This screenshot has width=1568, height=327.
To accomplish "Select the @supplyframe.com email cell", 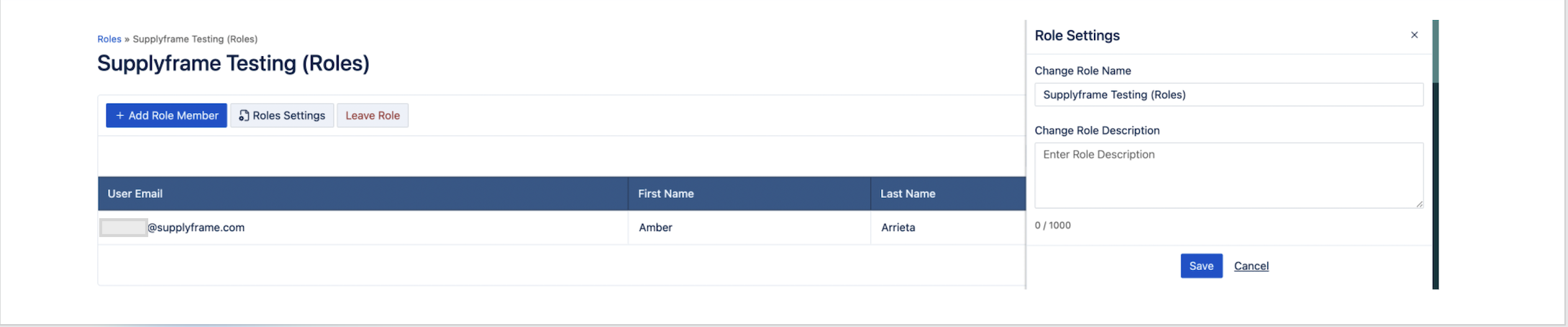I will pyautogui.click(x=196, y=228).
